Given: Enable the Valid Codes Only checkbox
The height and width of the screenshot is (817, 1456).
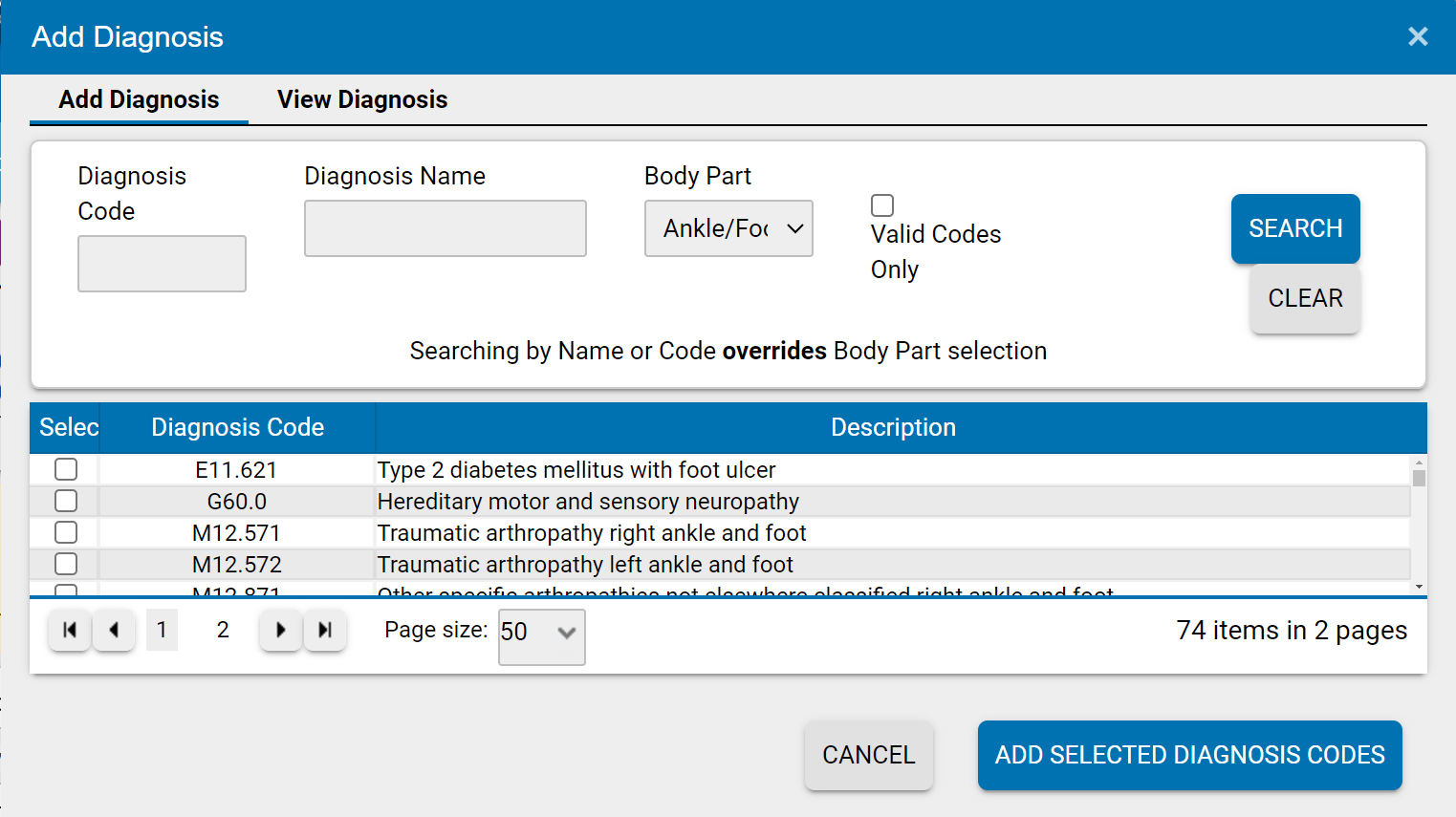Looking at the screenshot, I should [x=881, y=204].
